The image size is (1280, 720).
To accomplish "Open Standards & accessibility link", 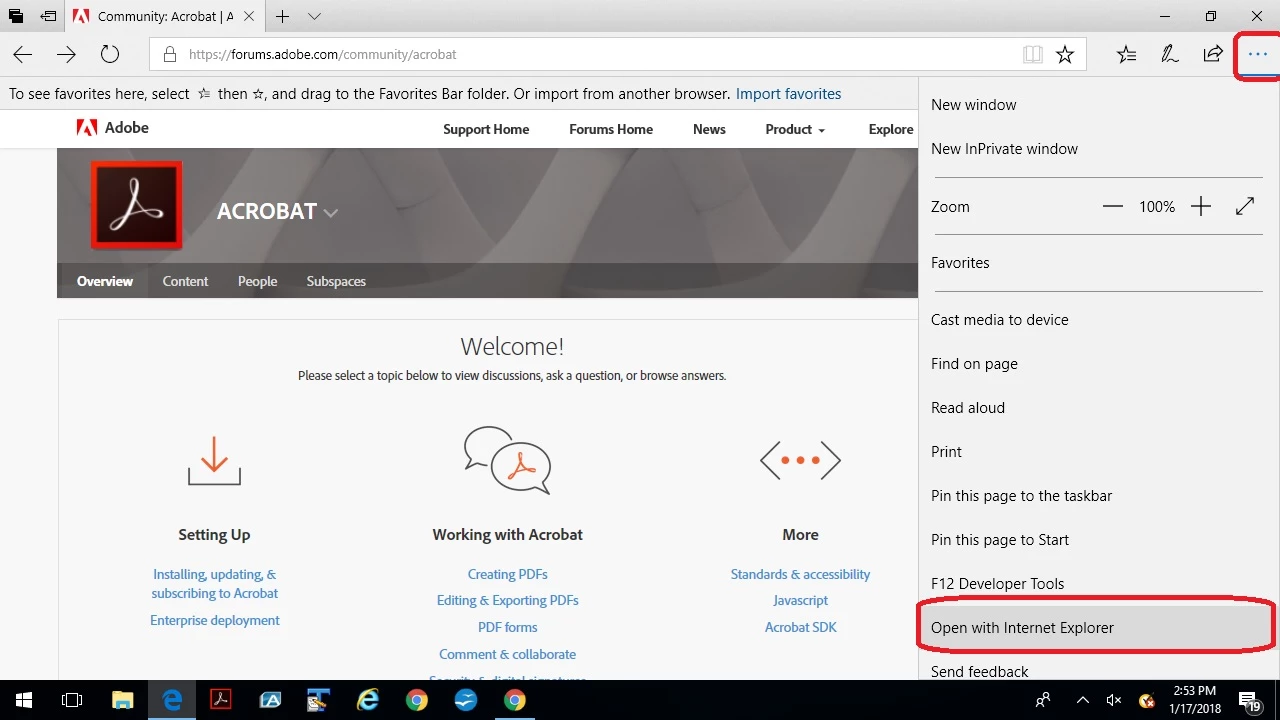I will click(800, 574).
